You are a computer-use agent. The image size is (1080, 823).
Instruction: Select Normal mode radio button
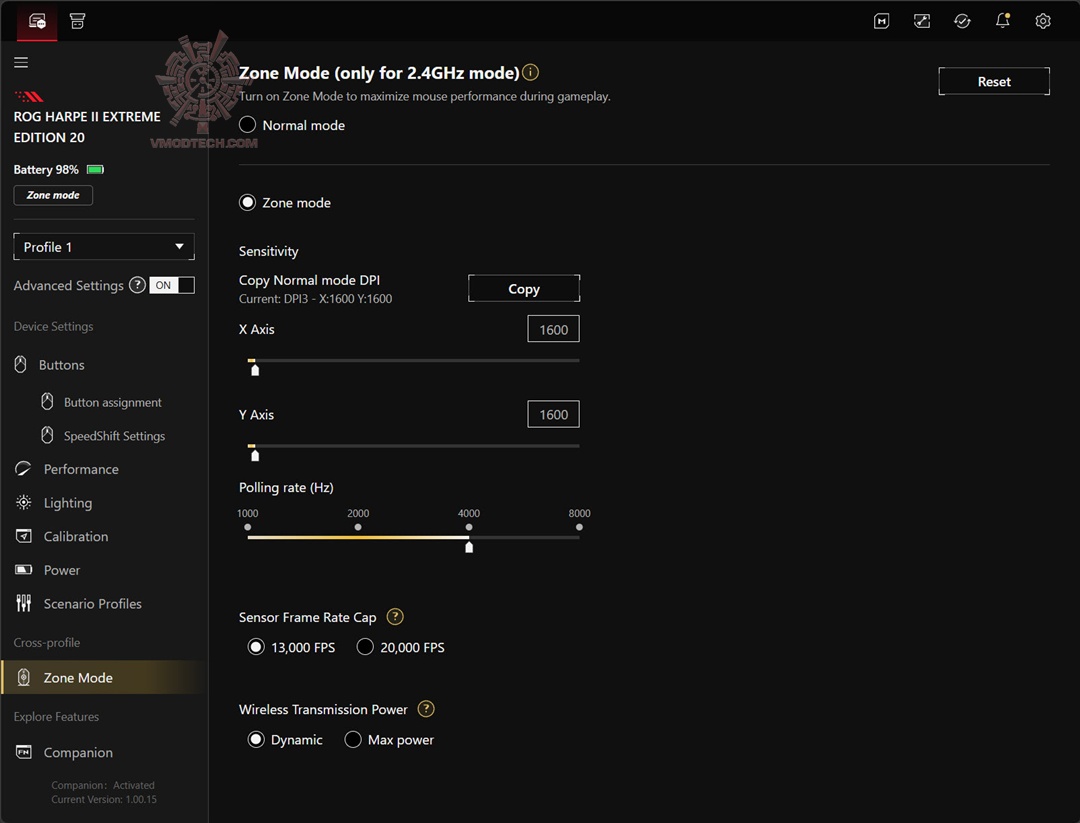(x=247, y=125)
